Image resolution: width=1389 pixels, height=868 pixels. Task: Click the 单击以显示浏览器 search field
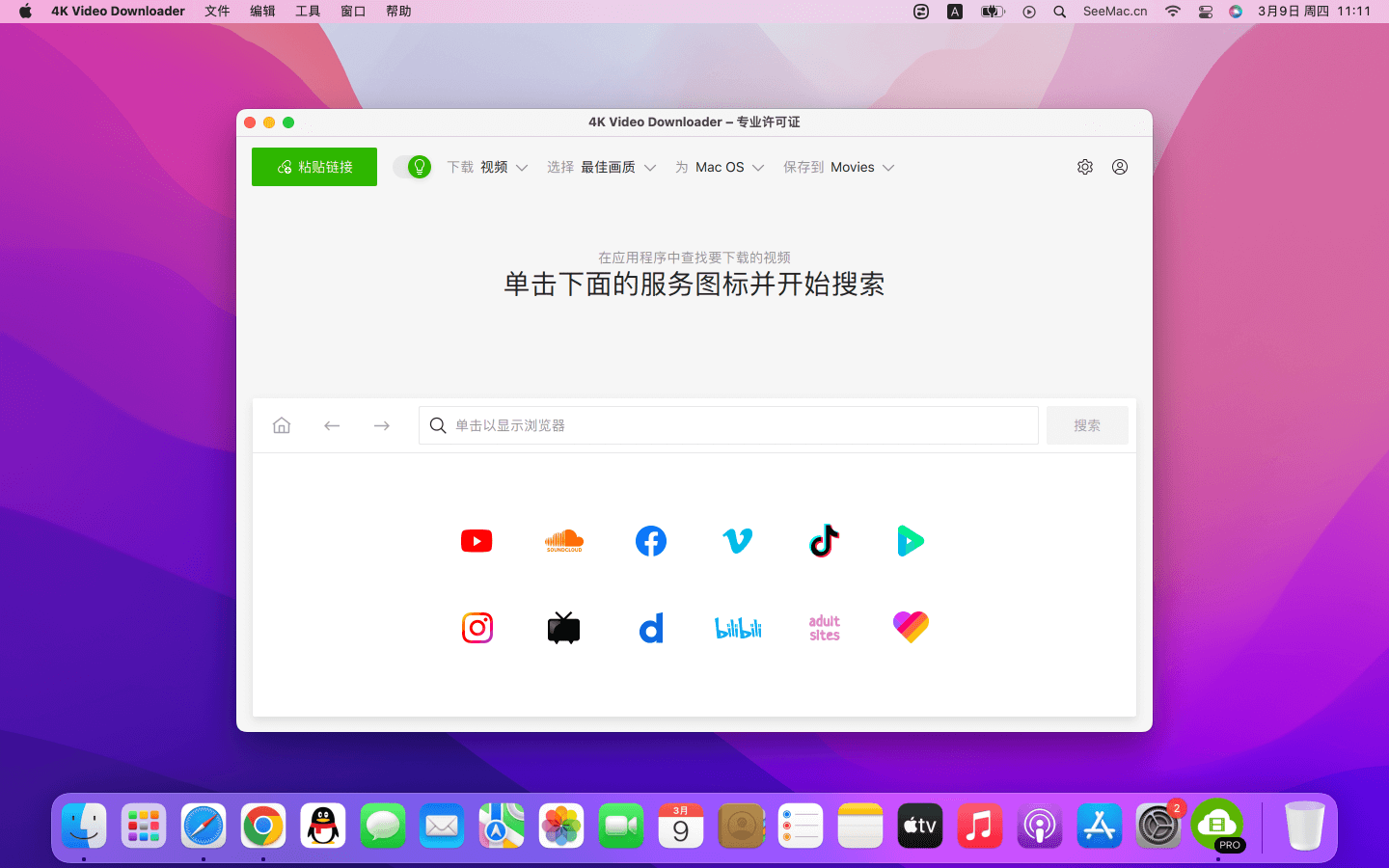click(x=728, y=425)
